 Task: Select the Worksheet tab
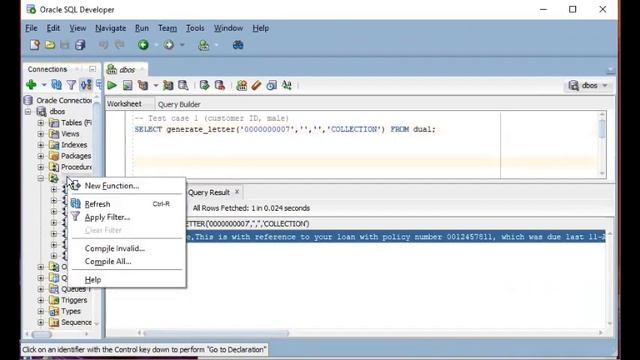point(124,104)
